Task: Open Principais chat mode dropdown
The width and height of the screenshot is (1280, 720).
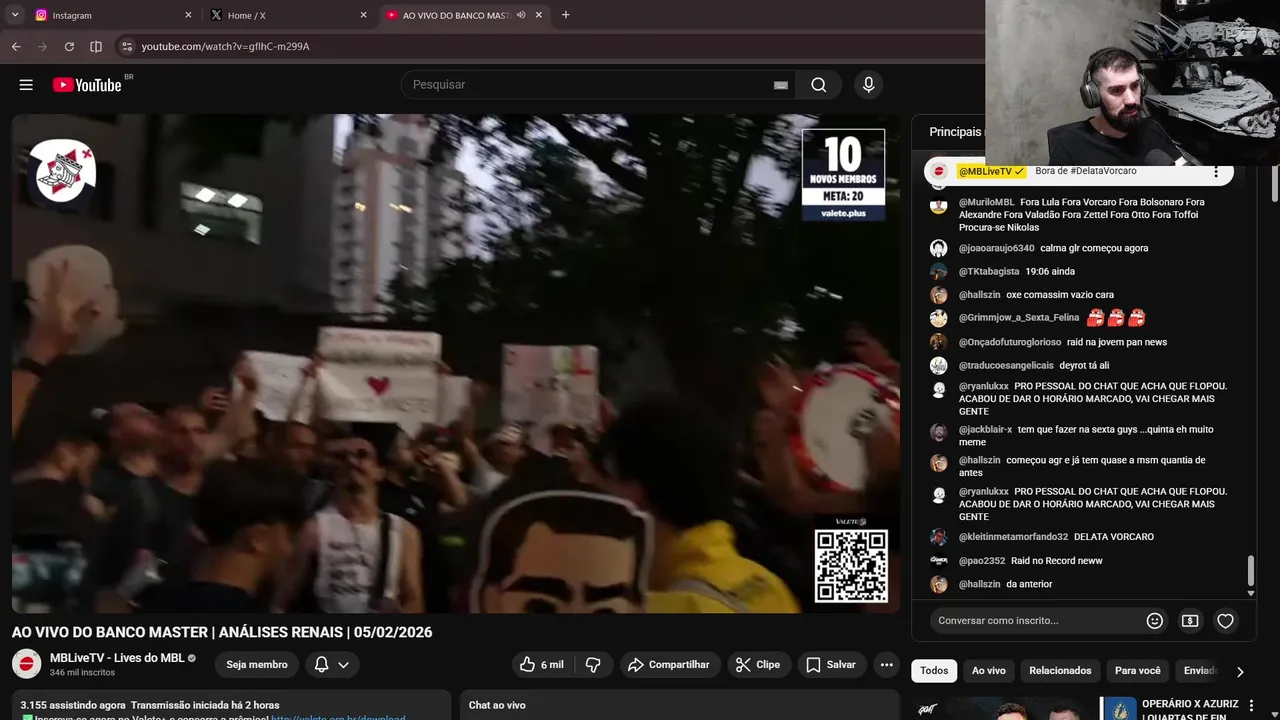Action: click(x=955, y=132)
